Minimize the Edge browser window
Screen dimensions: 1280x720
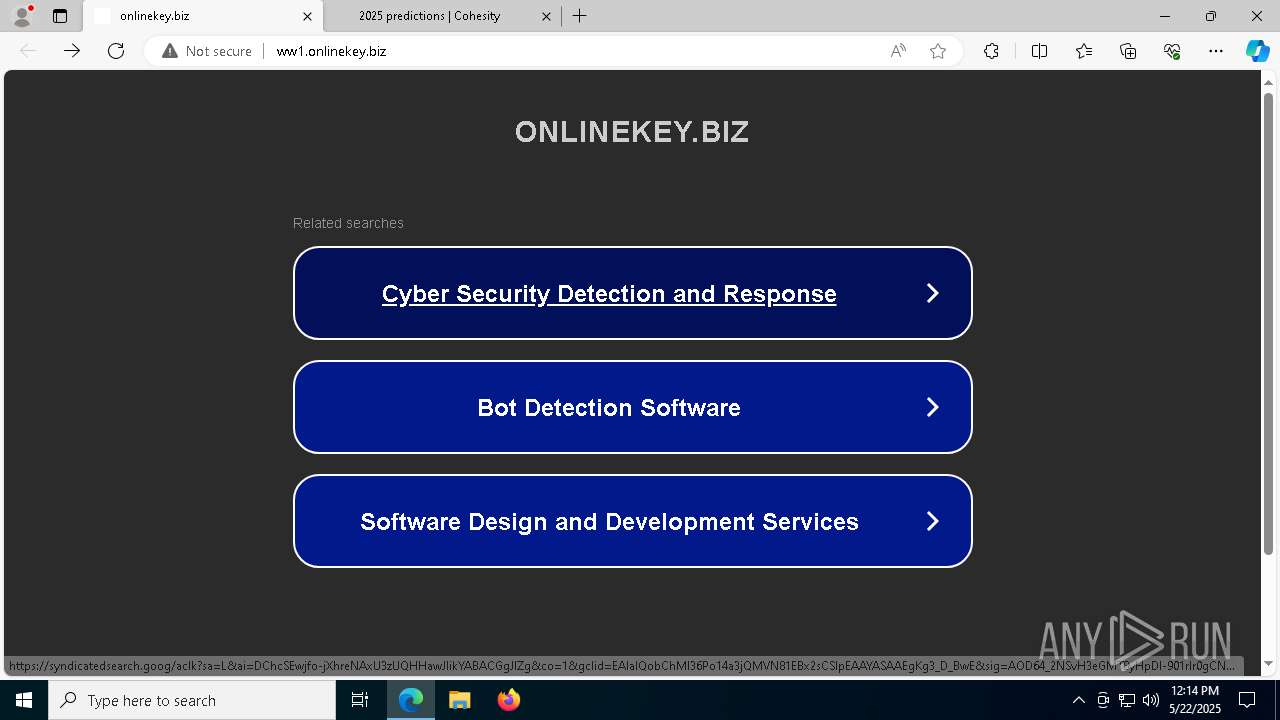click(x=1165, y=16)
